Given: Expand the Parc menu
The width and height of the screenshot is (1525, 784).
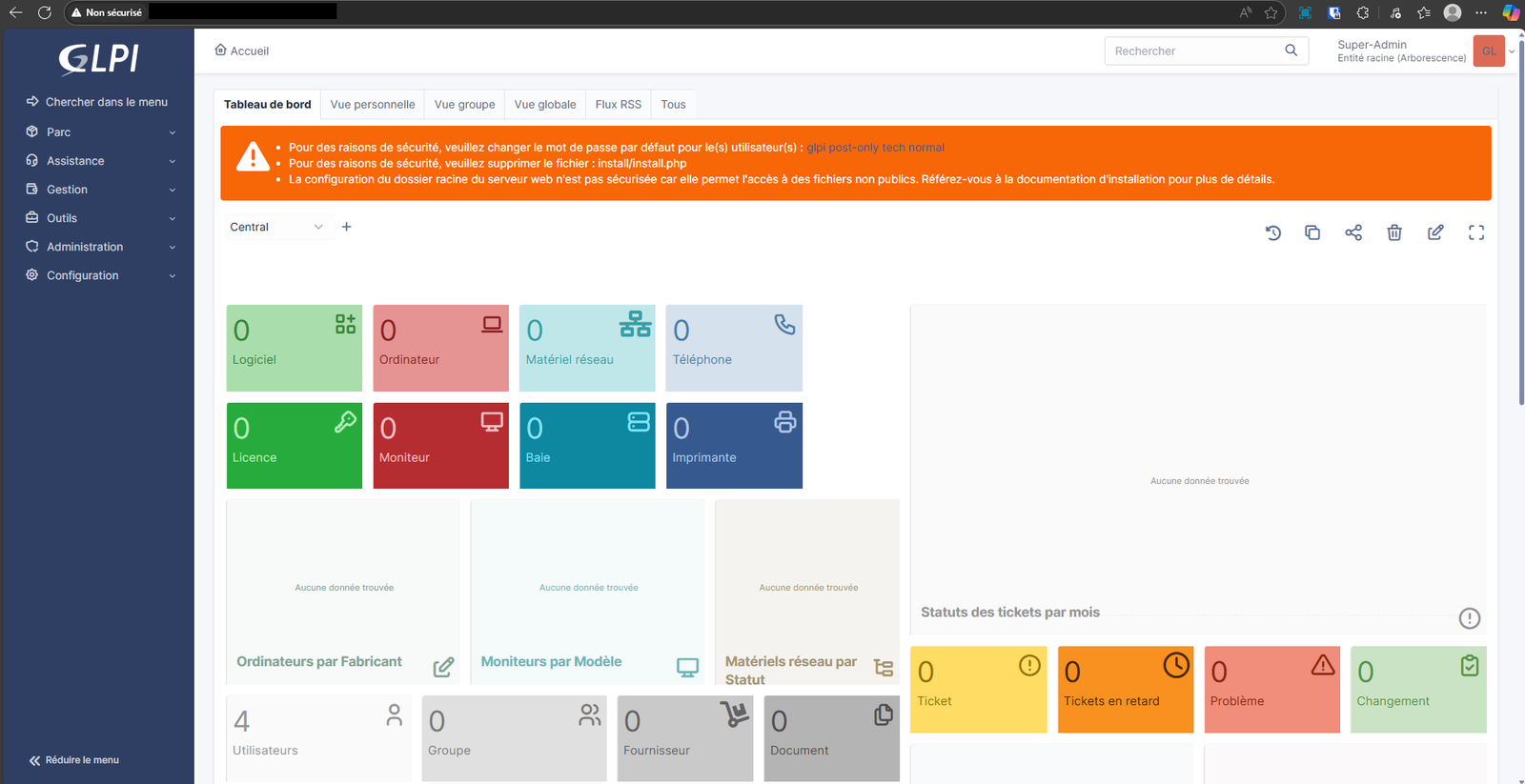Looking at the screenshot, I should 100,132.
